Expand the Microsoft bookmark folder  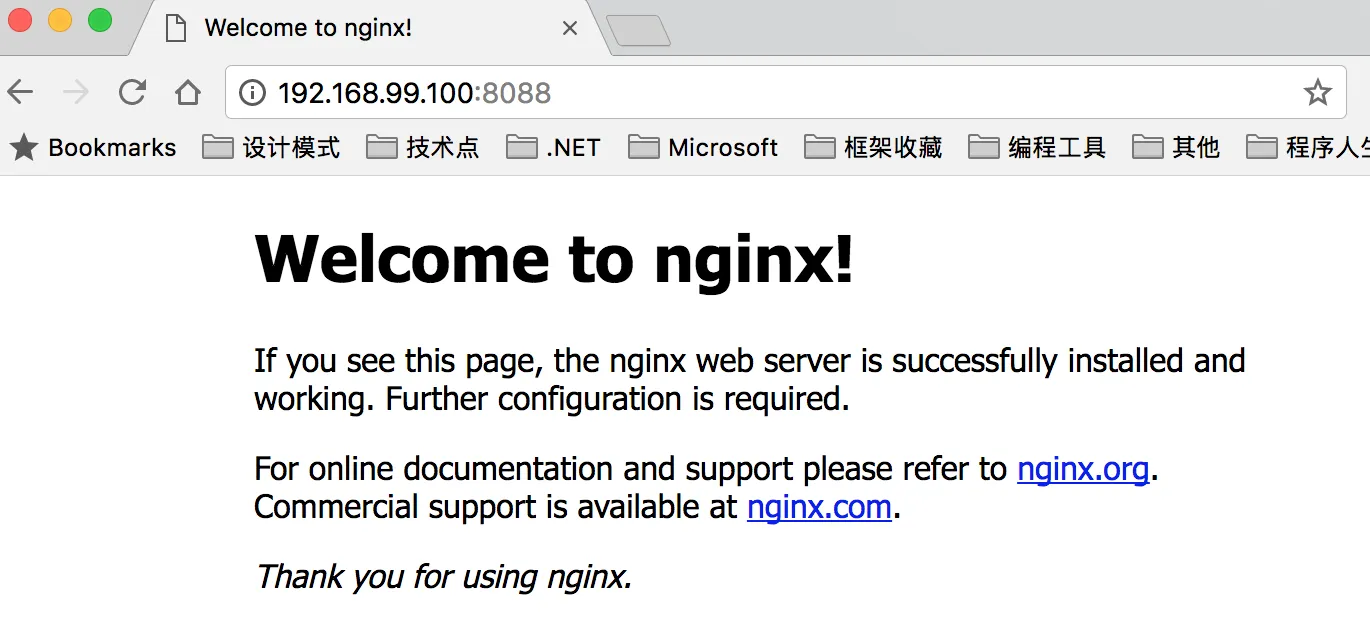point(703,148)
